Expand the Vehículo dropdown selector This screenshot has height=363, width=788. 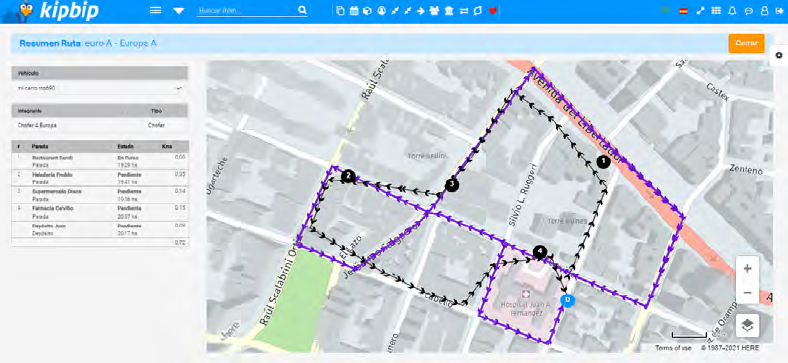[x=100, y=88]
